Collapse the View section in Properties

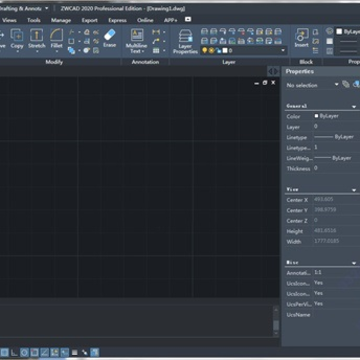(x=354, y=190)
